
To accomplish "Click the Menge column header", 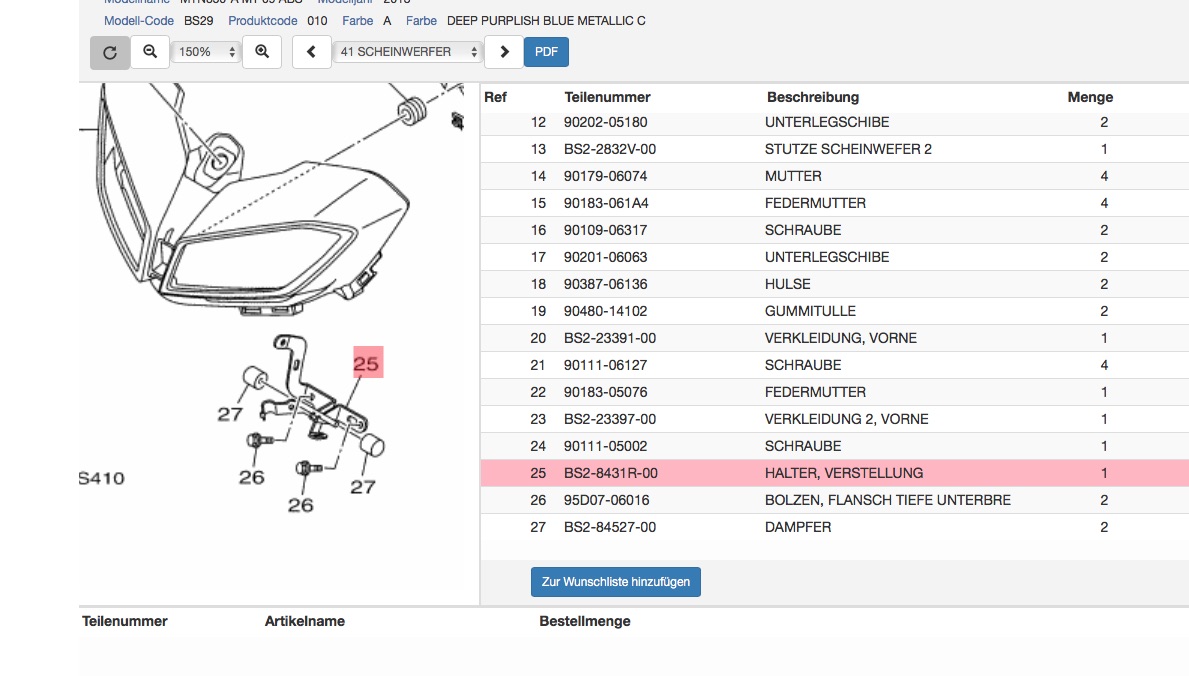I will [x=1090, y=97].
